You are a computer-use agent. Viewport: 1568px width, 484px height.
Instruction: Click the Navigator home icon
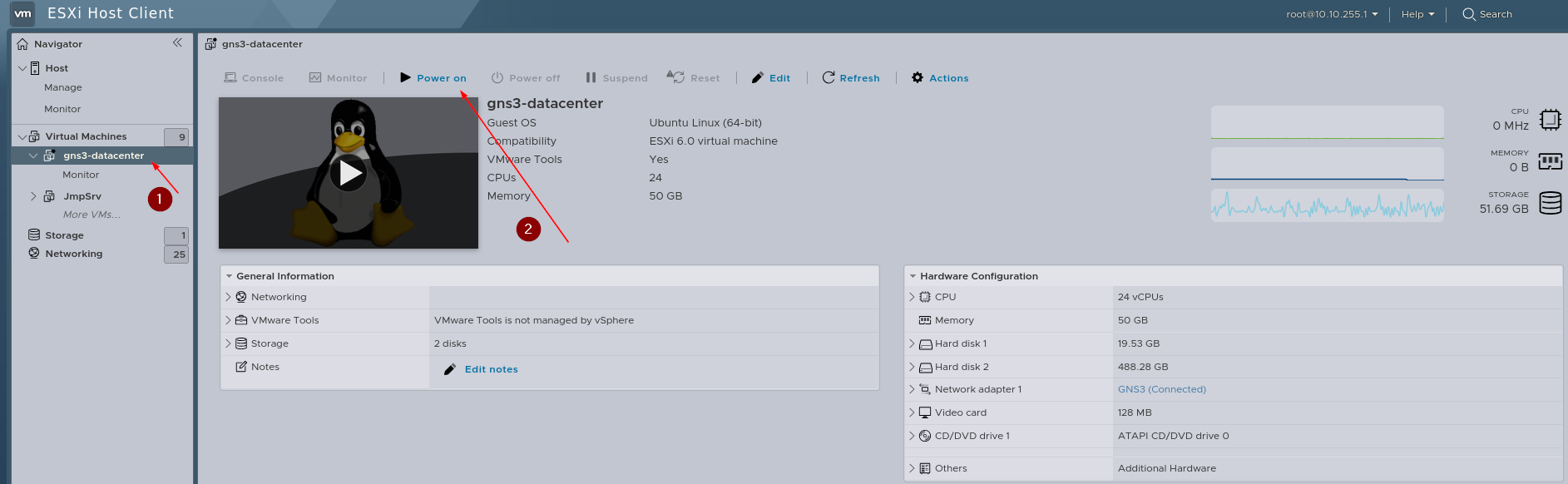point(23,43)
